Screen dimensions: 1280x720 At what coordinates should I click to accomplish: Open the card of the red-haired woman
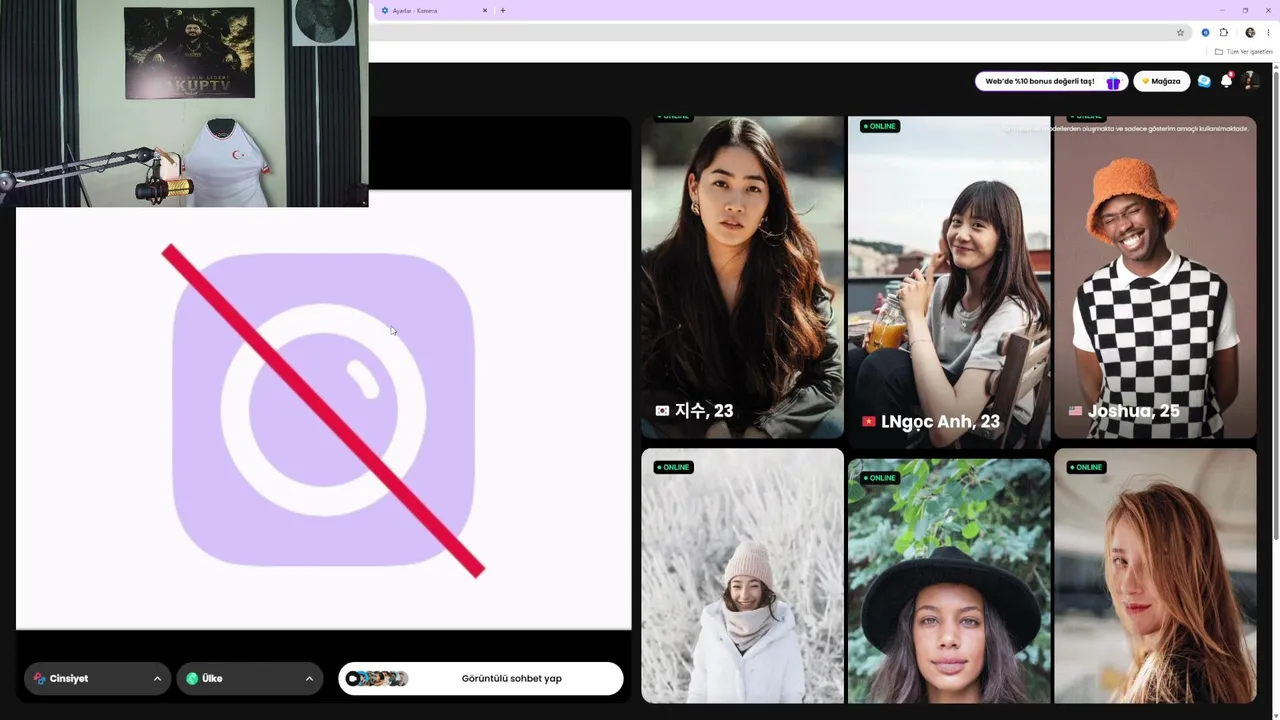tap(1155, 575)
